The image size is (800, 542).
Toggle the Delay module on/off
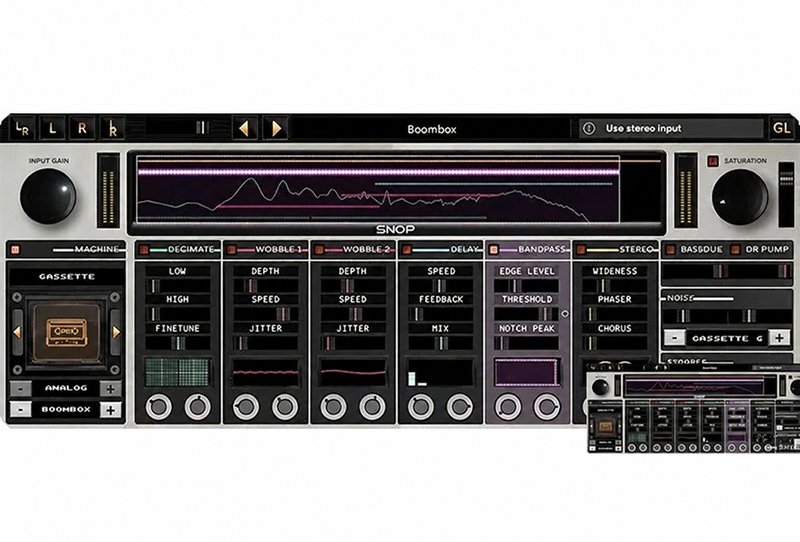(x=407, y=250)
